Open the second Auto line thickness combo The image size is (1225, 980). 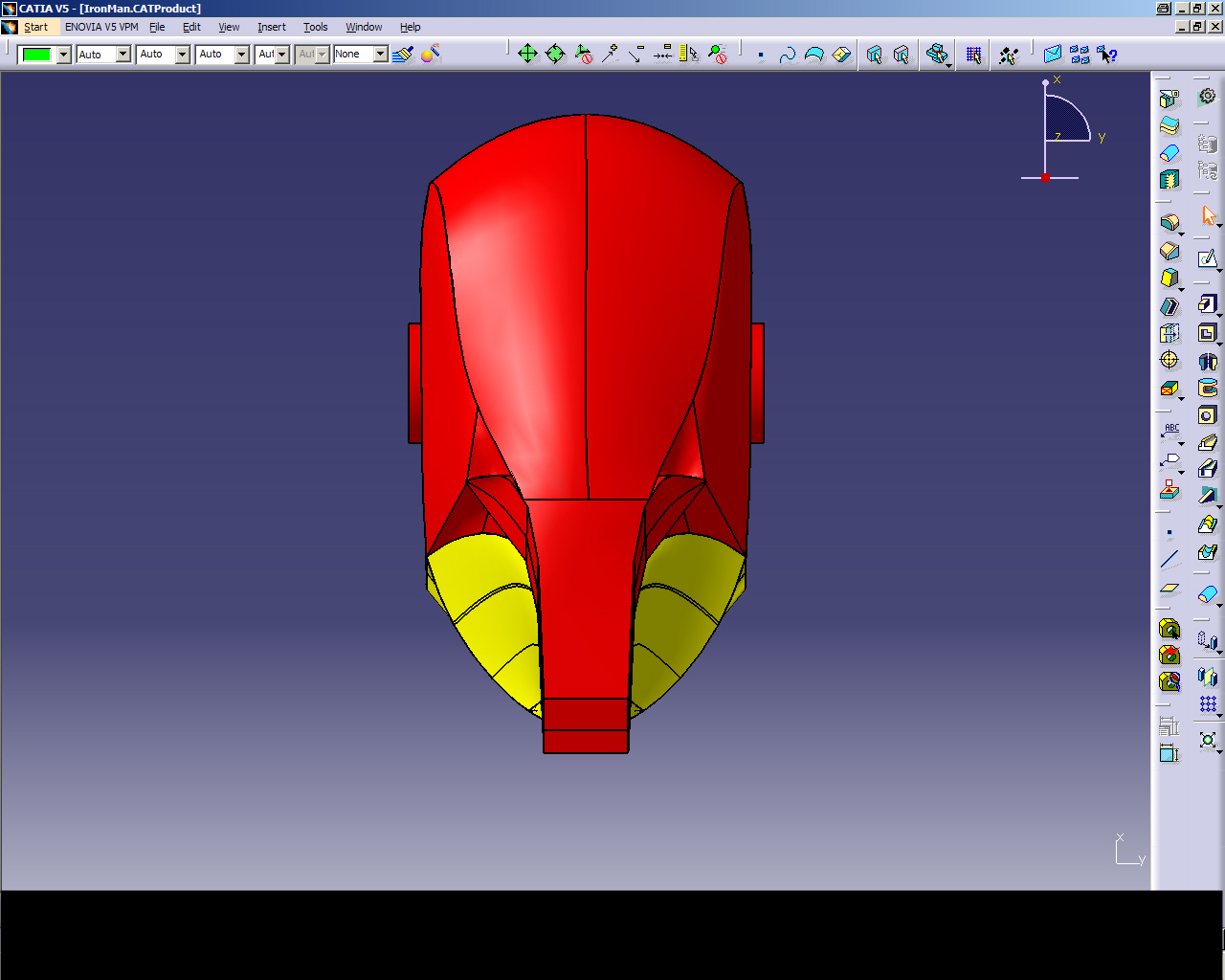click(x=163, y=55)
